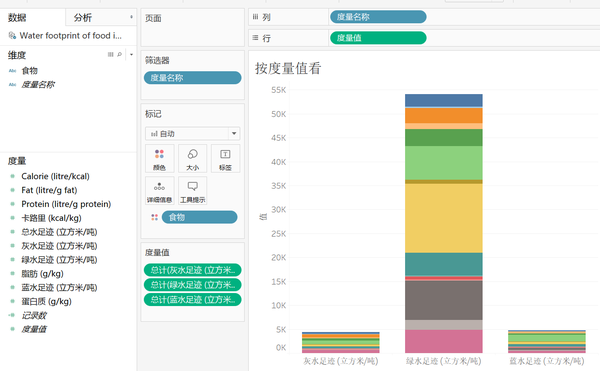Viewport: 600px width, 371px height.
Task: Click the 55K axis tick label
Action: pos(279,90)
